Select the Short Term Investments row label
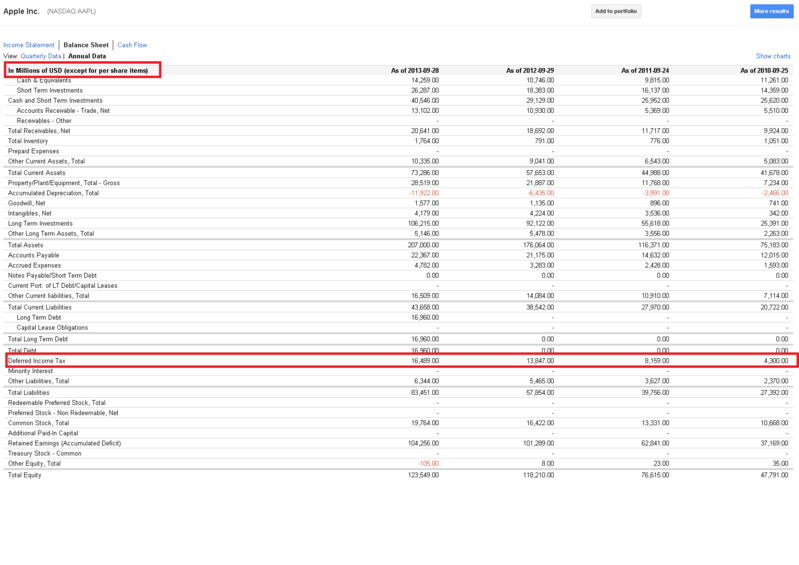 [x=49, y=90]
